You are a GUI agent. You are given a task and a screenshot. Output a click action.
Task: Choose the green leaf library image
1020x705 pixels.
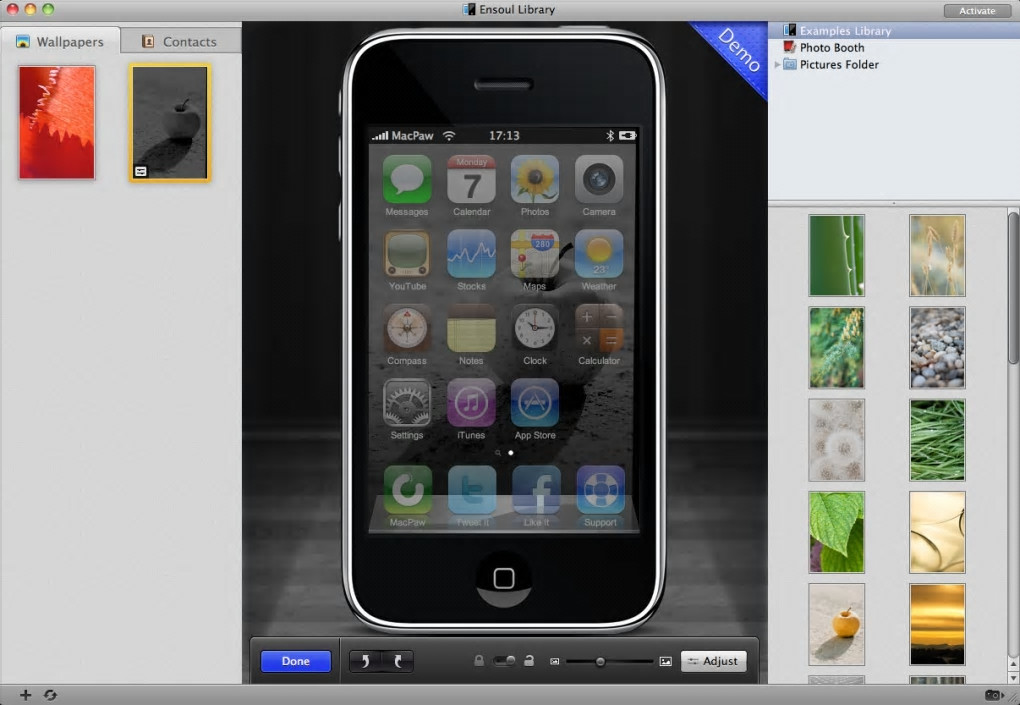837,532
